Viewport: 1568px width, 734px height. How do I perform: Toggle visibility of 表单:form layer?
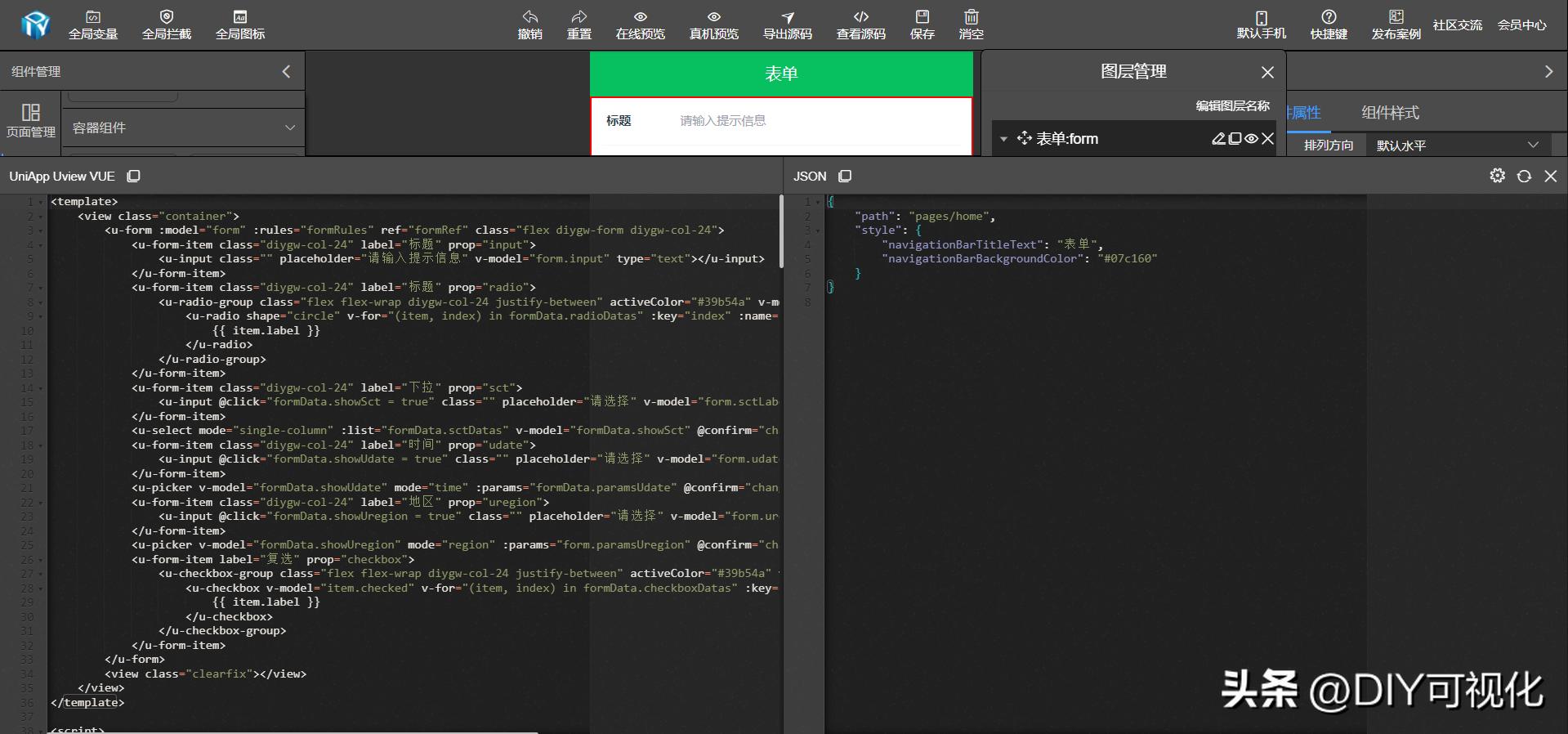pos(1251,139)
